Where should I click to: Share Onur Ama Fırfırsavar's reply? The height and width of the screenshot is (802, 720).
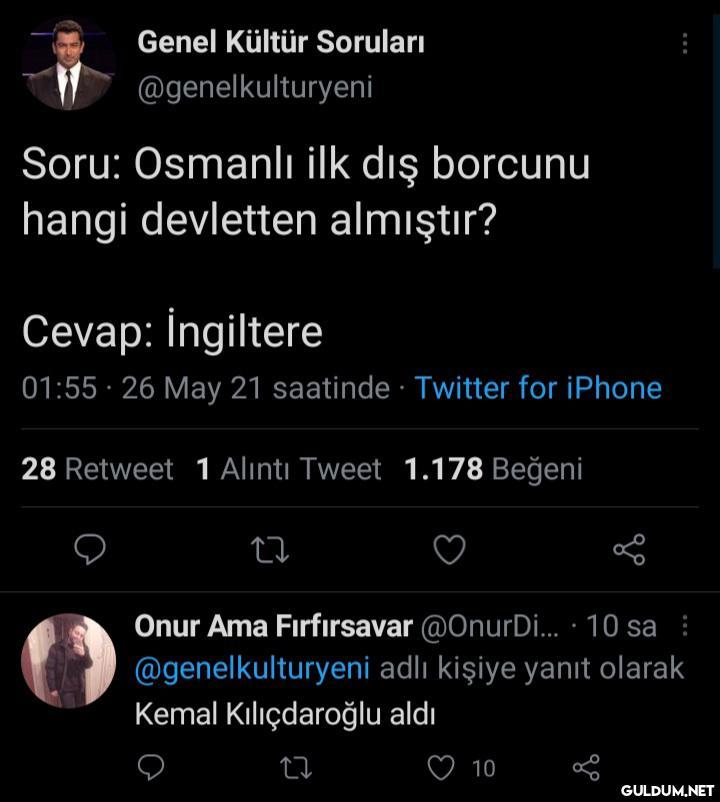[585, 767]
